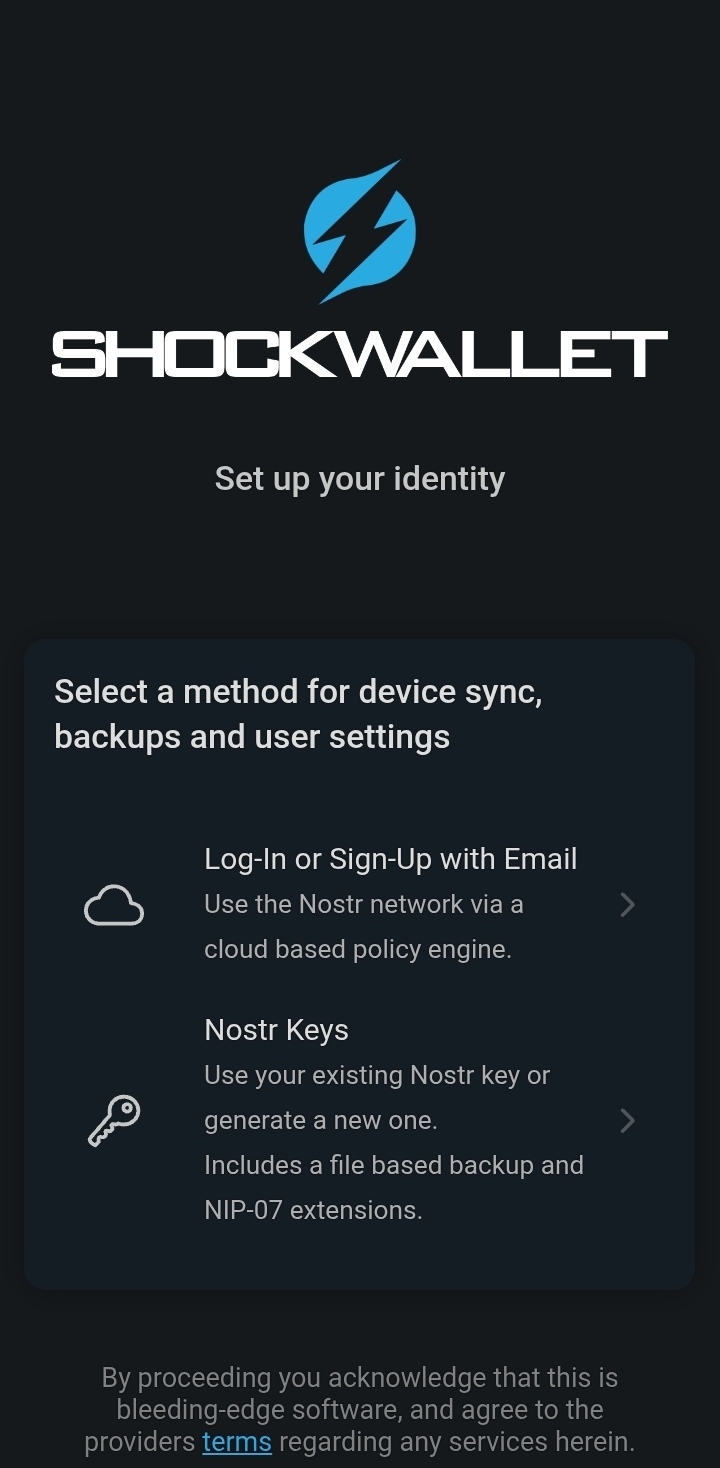
Task: Click "Select a method for device sync" line
Action: [298, 691]
